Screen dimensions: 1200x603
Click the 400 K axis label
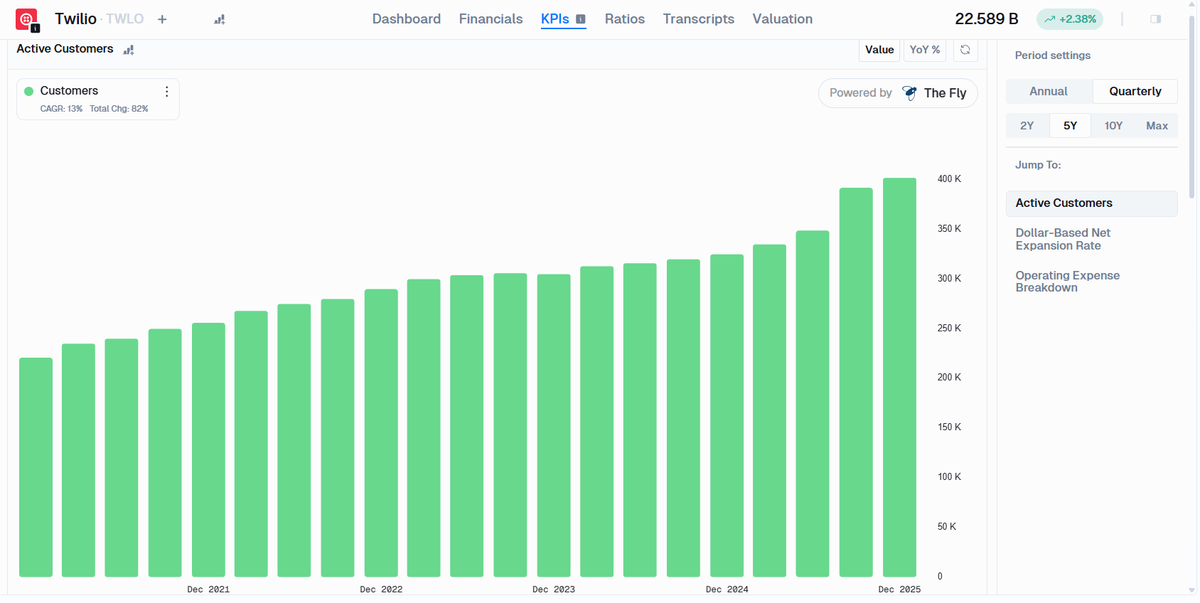click(949, 179)
